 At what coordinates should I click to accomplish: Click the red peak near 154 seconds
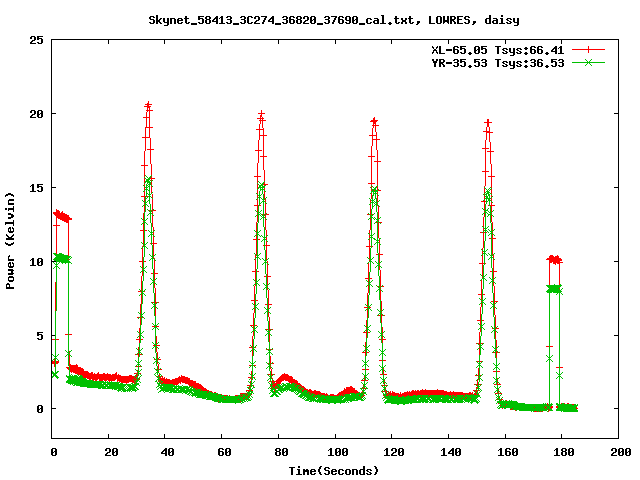coord(488,123)
